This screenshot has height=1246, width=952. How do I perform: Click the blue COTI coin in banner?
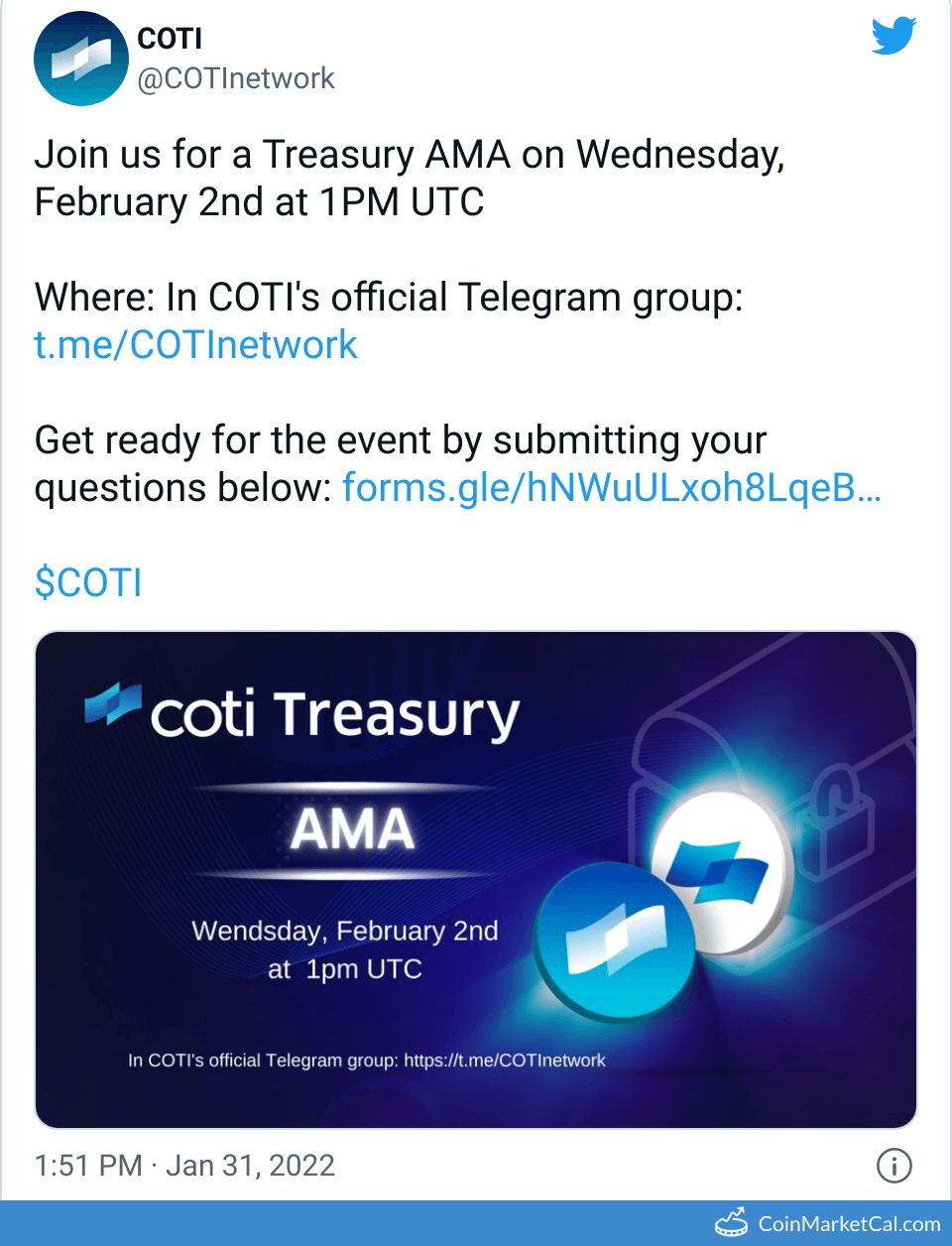pos(615,940)
